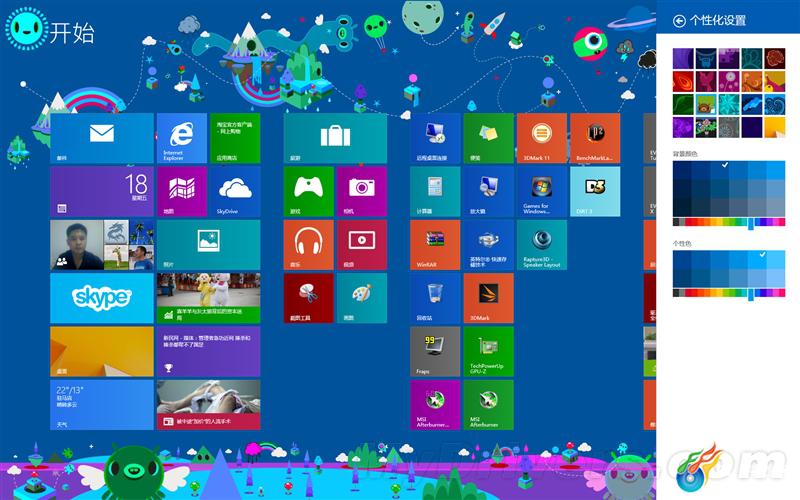Image resolution: width=800 pixels, height=500 pixels.
Task: Open the yellow Desktop tile
Action: (x=102, y=352)
